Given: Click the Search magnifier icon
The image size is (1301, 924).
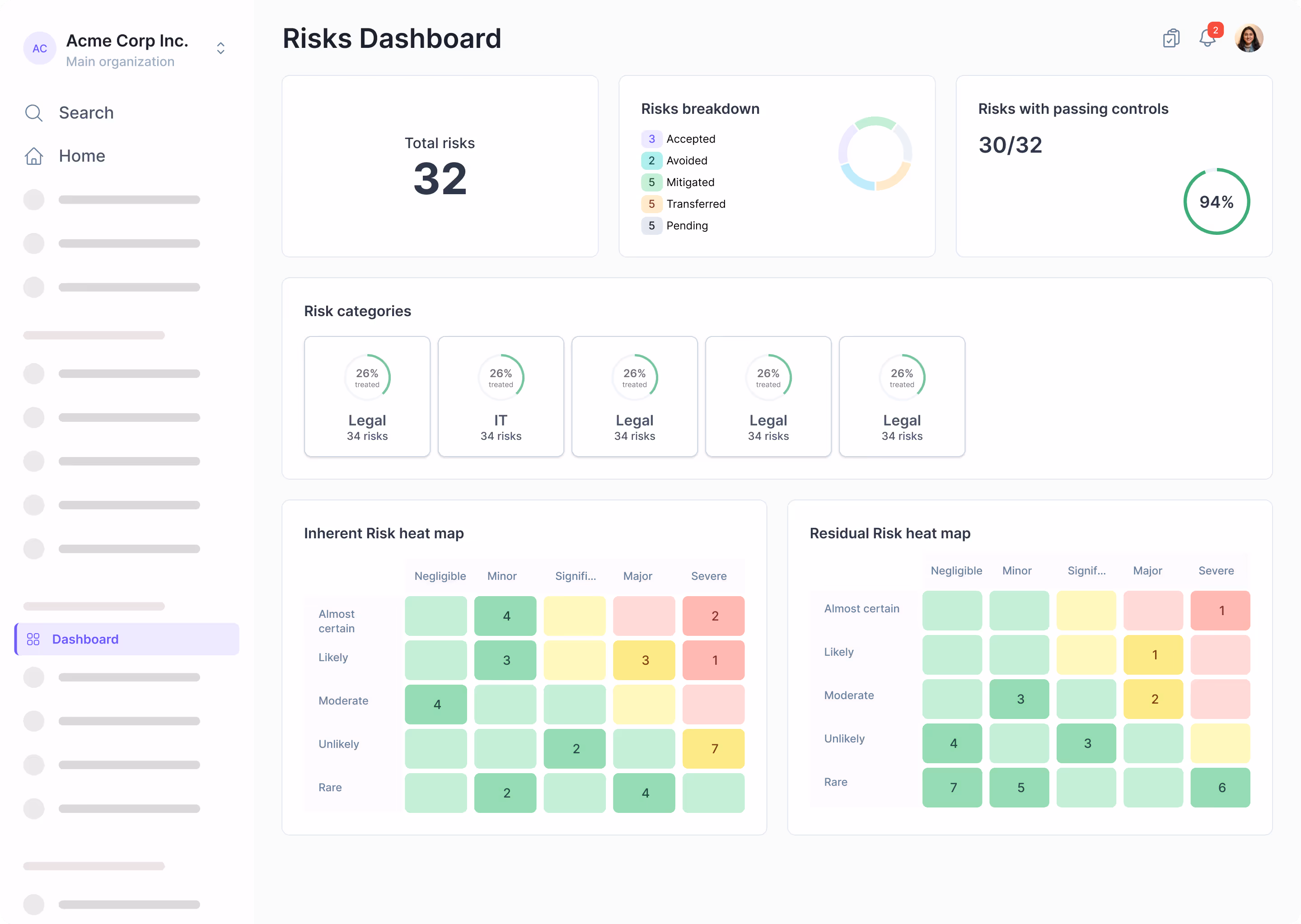Looking at the screenshot, I should (33, 112).
